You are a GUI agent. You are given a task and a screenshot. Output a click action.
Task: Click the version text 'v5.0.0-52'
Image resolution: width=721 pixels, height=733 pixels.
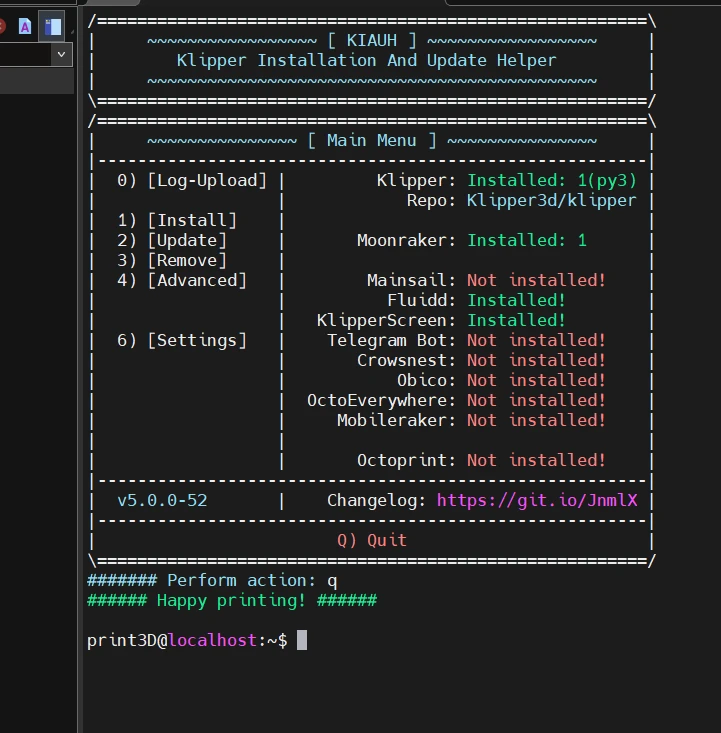(x=162, y=501)
